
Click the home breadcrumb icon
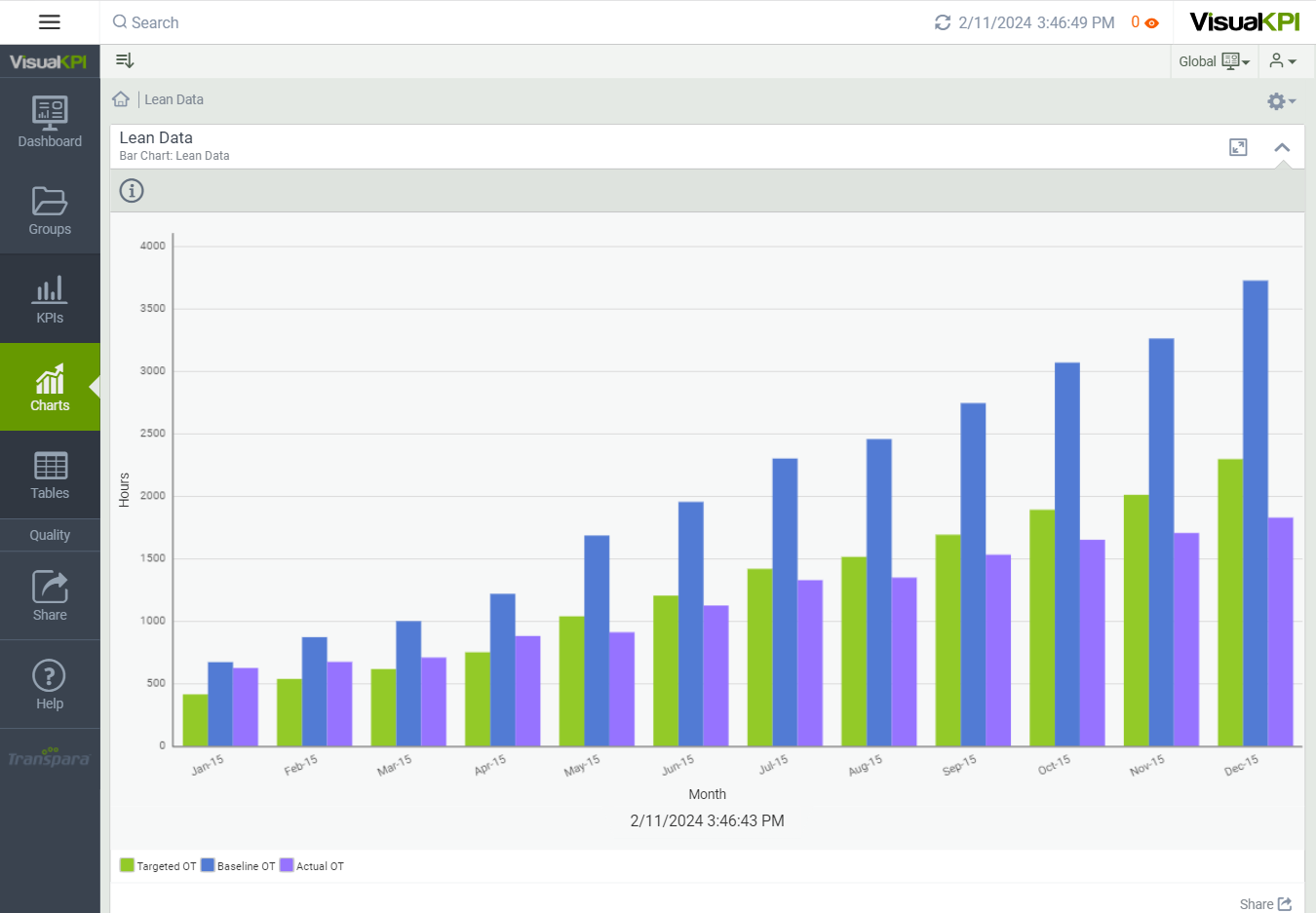(121, 99)
